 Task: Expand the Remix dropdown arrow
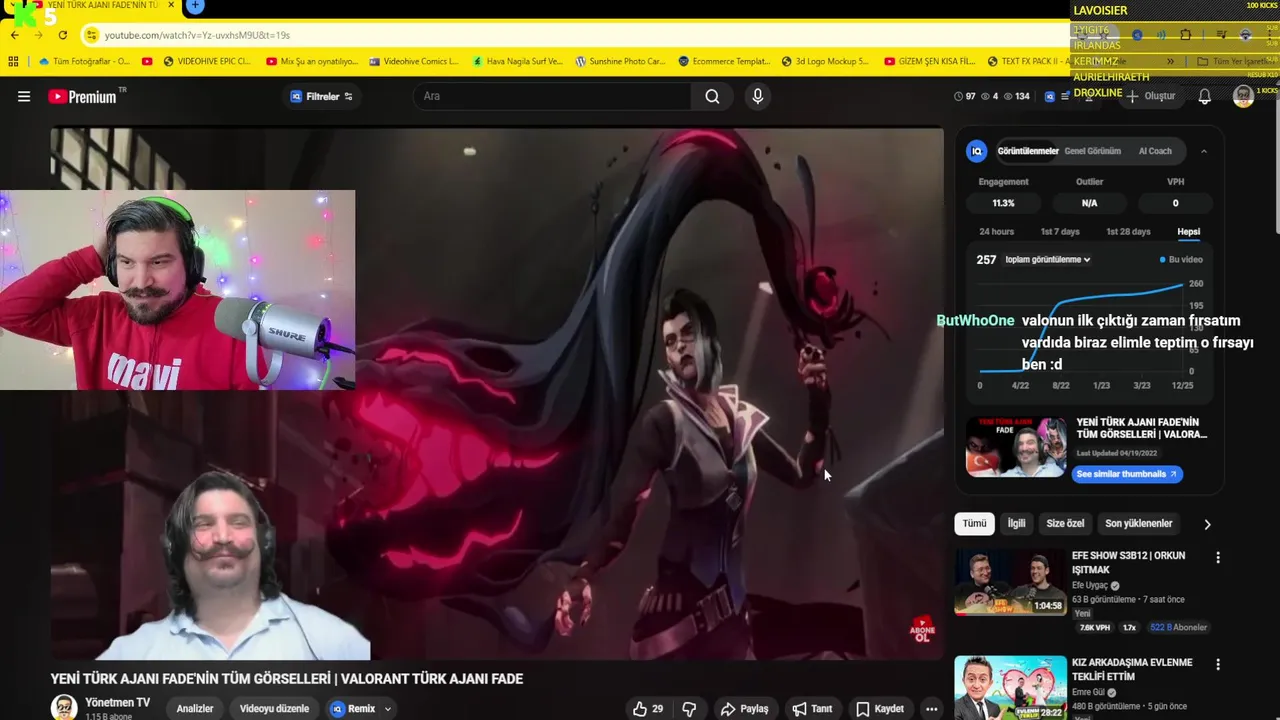coord(387,709)
